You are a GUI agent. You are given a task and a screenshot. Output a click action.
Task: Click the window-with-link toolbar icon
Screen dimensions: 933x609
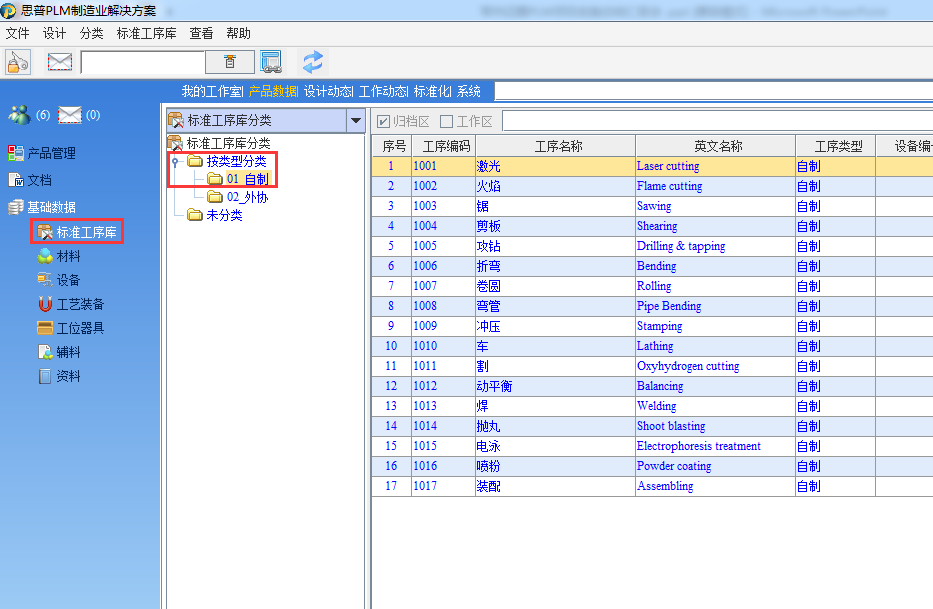[271, 62]
